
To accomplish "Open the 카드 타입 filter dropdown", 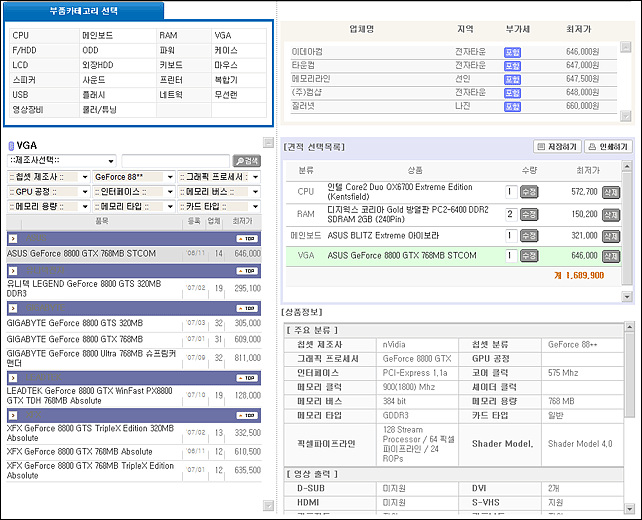I will (x=219, y=206).
